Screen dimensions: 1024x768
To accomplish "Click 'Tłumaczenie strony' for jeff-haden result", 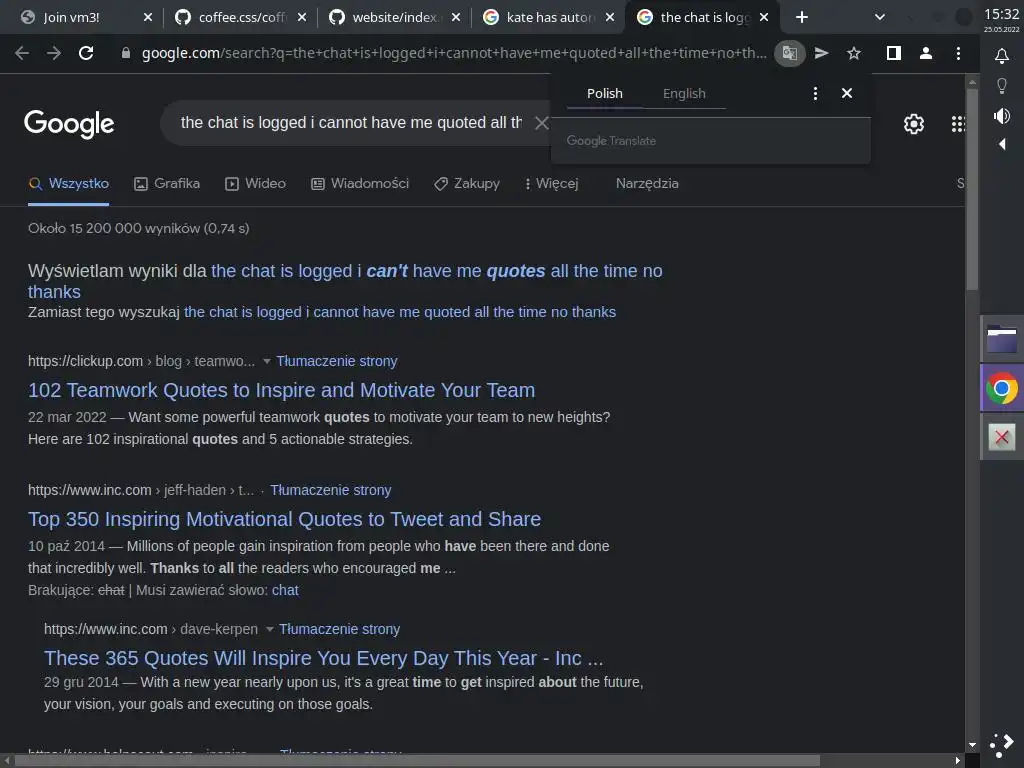I will click(x=330, y=490).
